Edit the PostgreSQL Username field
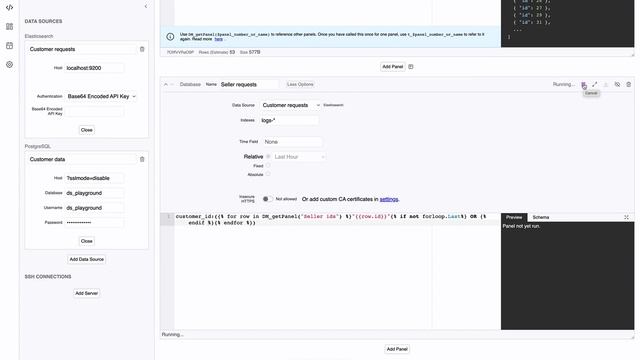The image size is (640, 360). tap(94, 208)
